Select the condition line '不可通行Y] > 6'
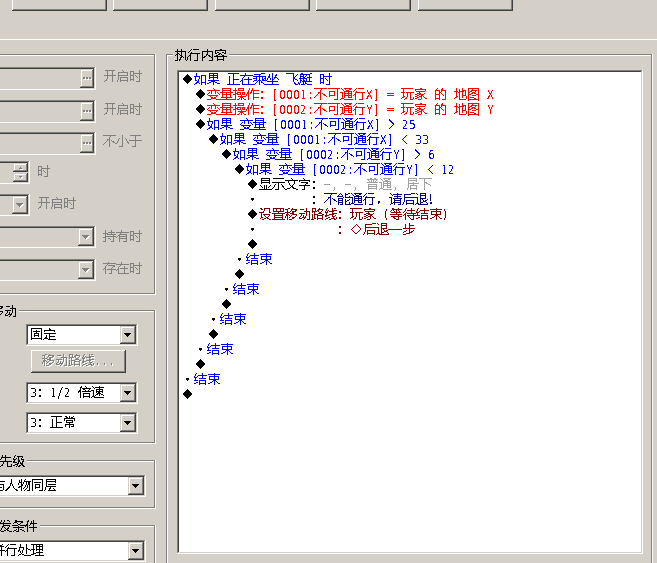657x563 pixels. (328, 155)
